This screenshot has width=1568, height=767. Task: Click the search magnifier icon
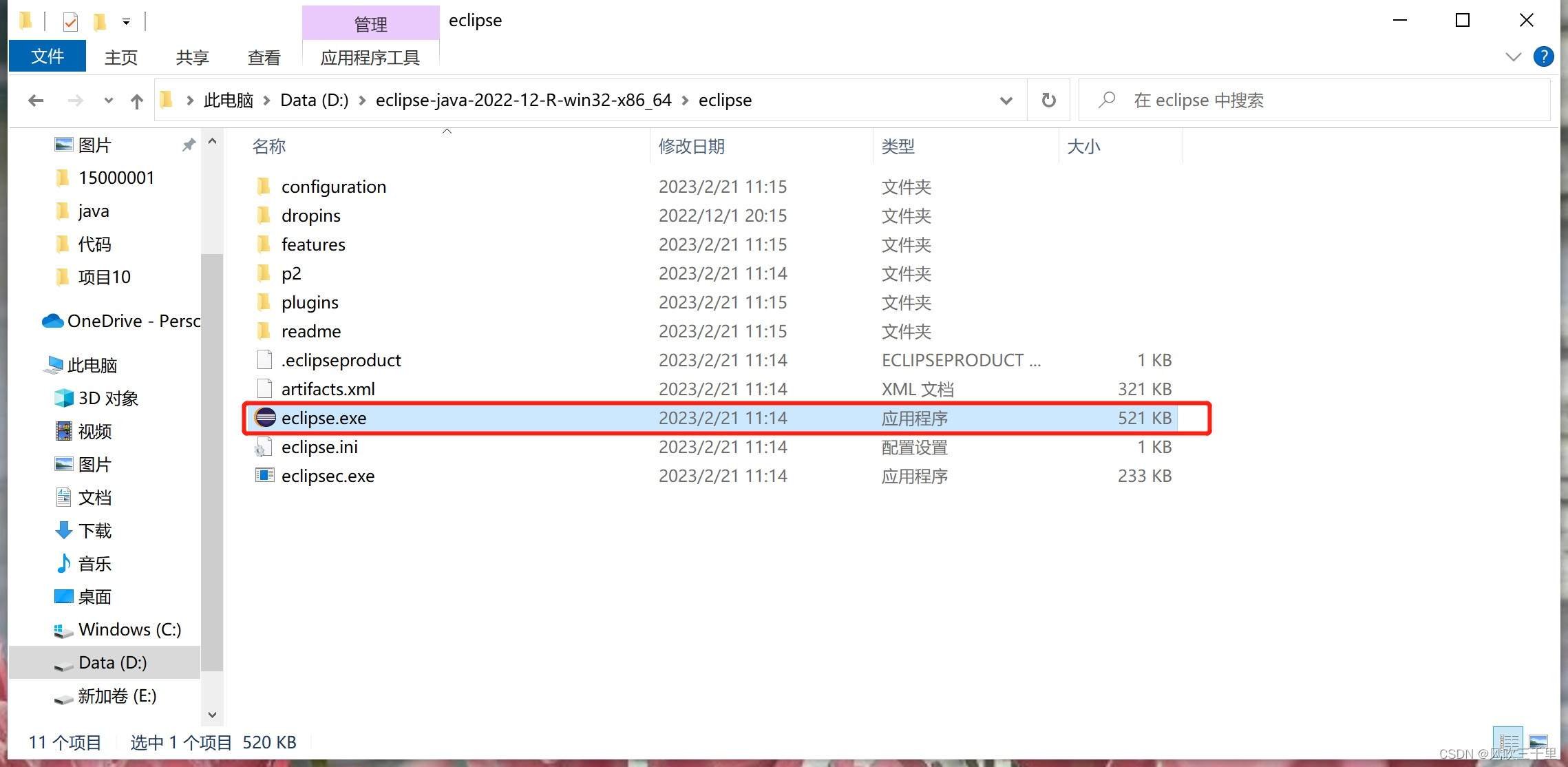tap(1105, 100)
